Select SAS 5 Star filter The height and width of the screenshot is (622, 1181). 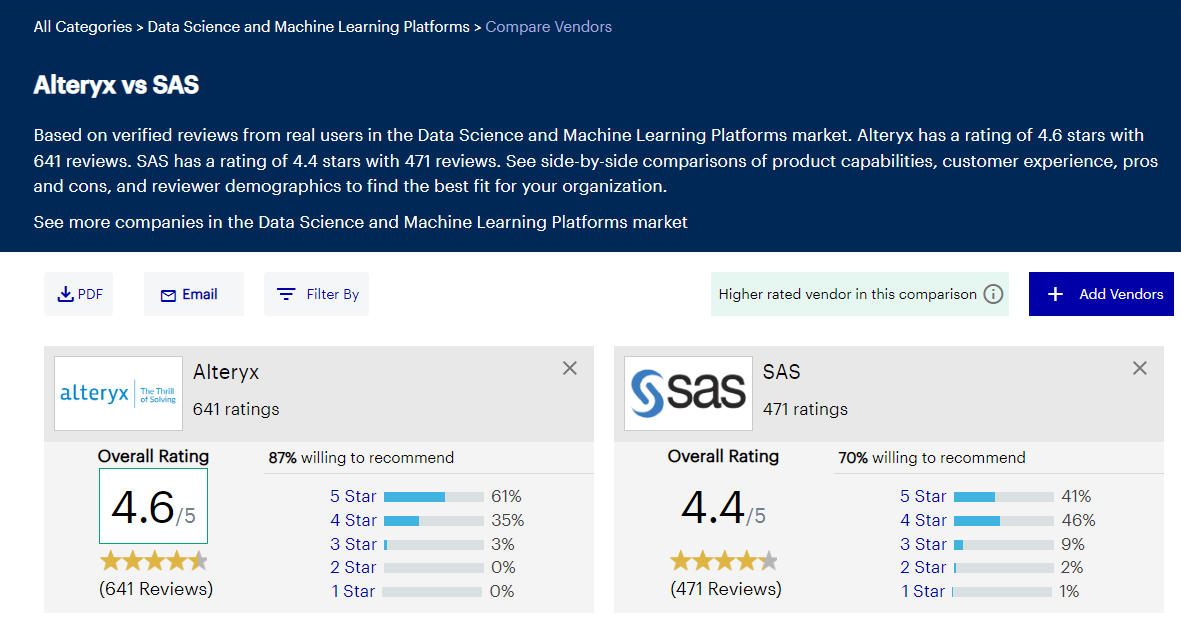[923, 496]
